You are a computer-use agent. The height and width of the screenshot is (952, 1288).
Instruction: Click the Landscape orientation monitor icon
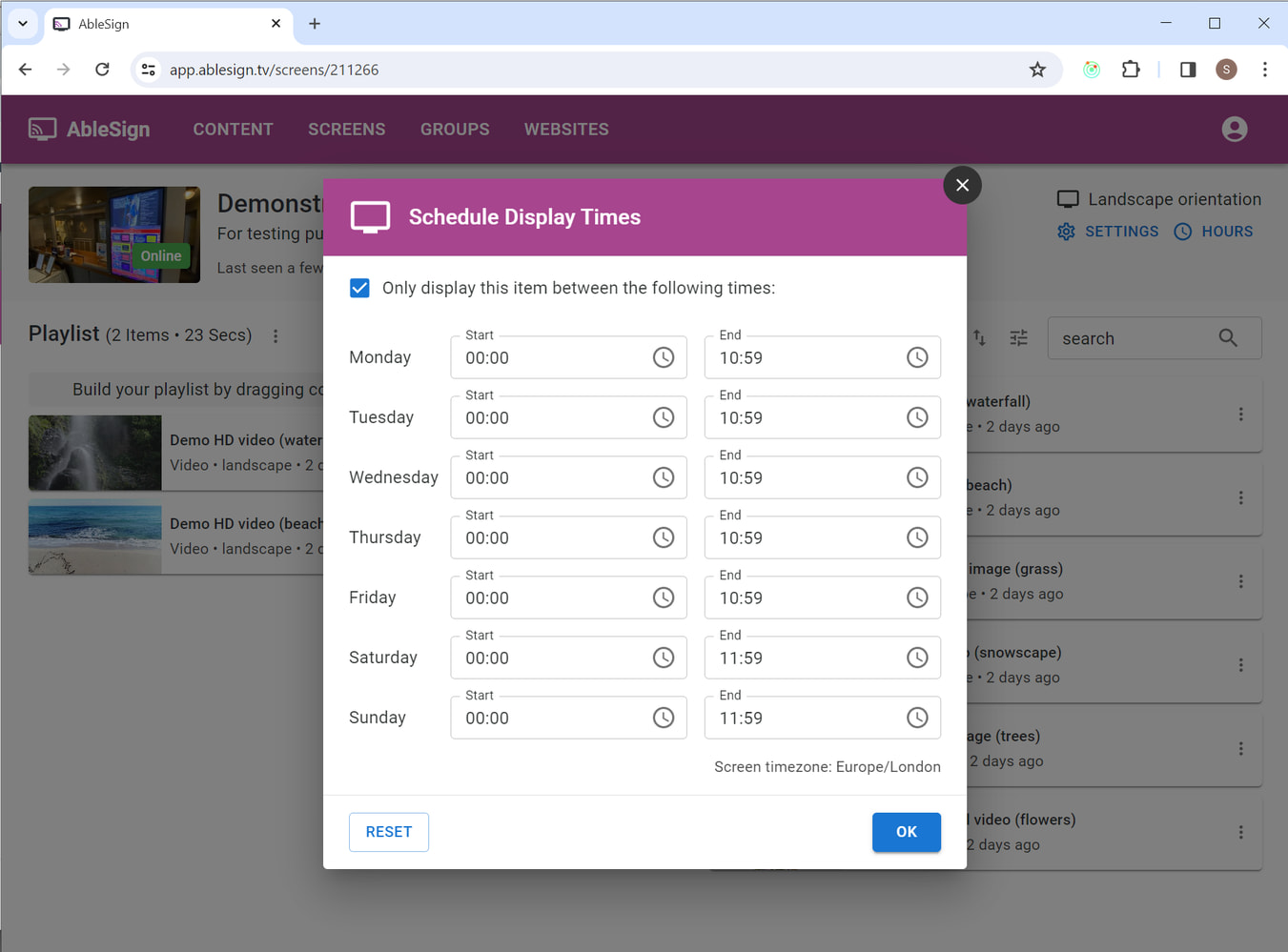tap(1068, 198)
